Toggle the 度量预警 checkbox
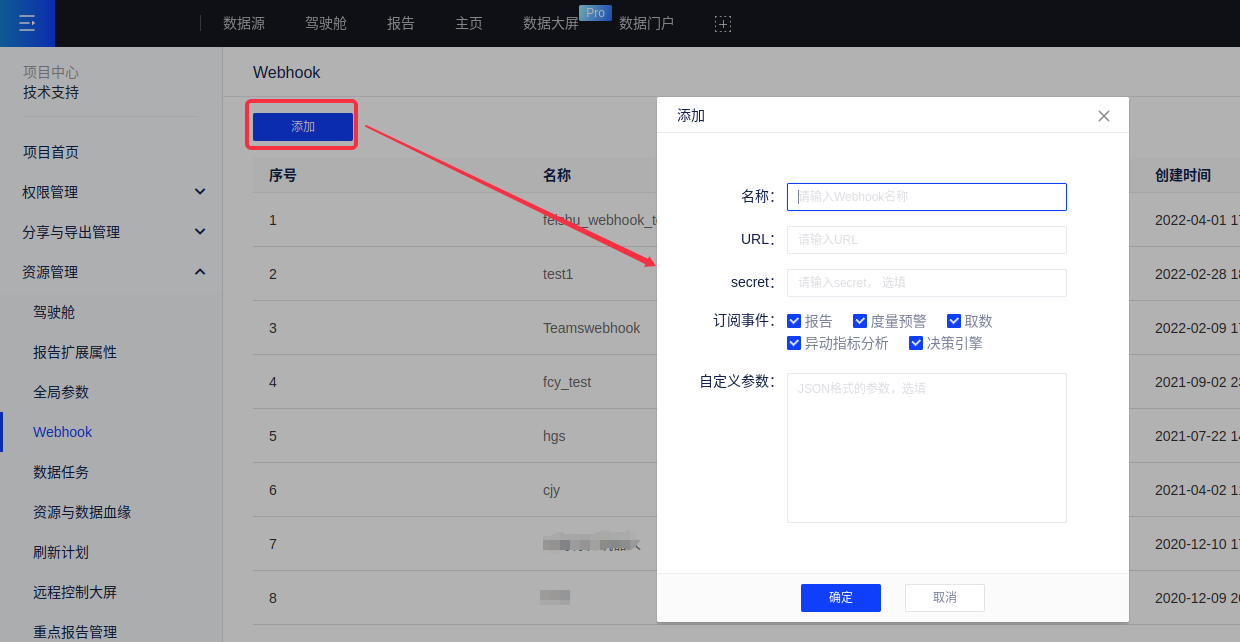The width and height of the screenshot is (1240, 642). pos(860,321)
